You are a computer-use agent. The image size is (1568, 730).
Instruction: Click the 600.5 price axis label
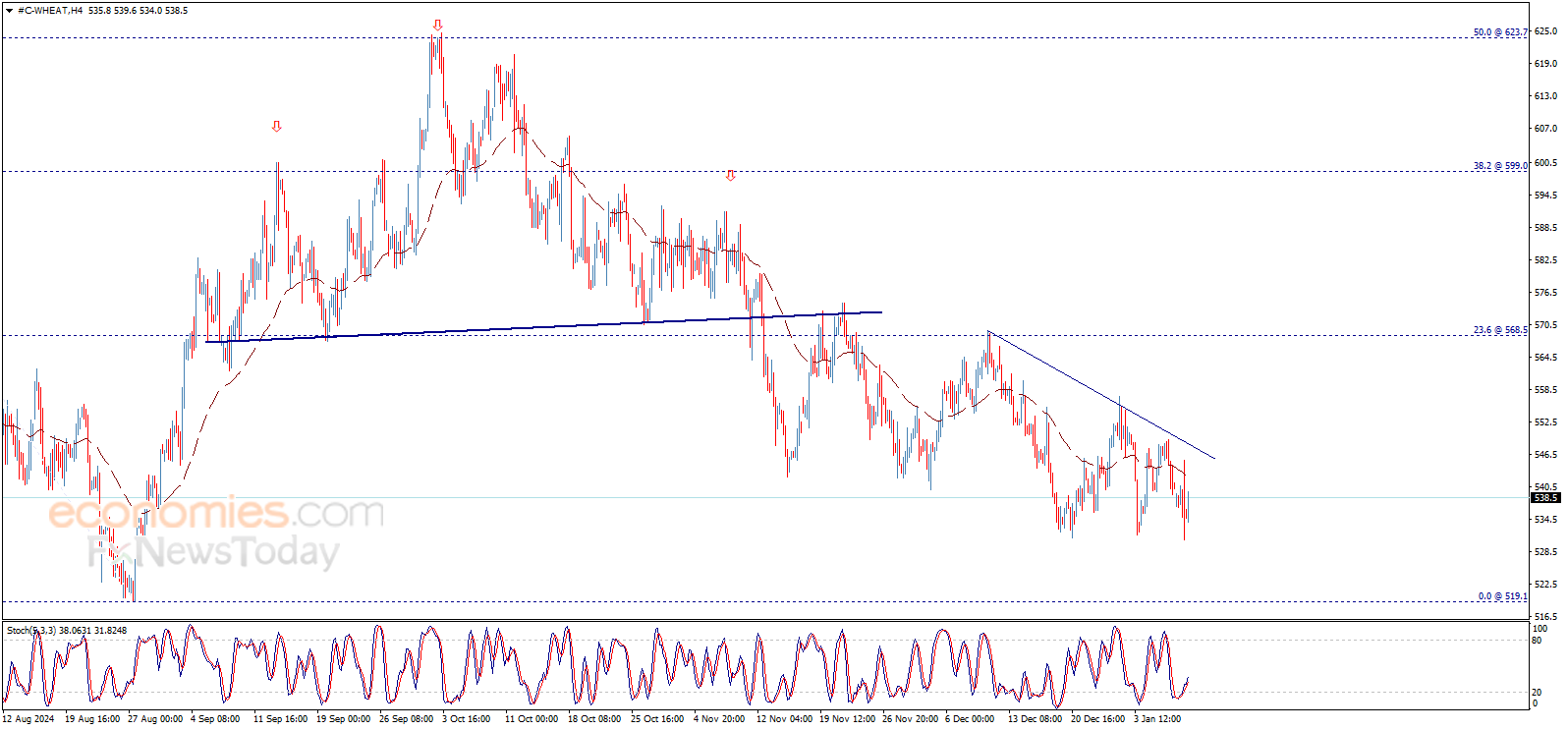point(1545,163)
